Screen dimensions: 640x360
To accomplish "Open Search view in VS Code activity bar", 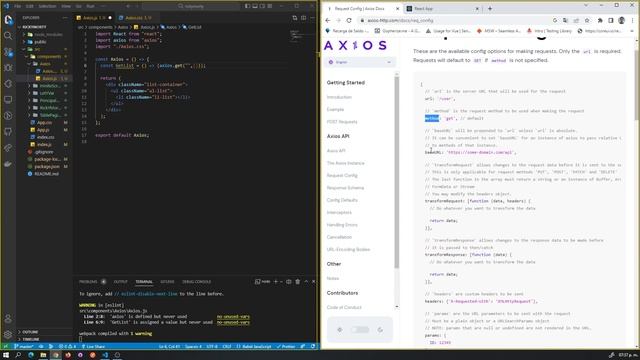I will 8,36.
